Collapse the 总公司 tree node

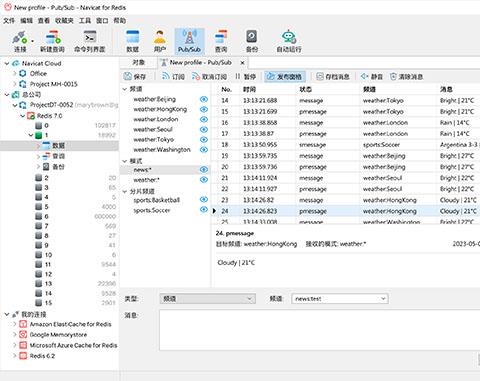(x=7, y=95)
